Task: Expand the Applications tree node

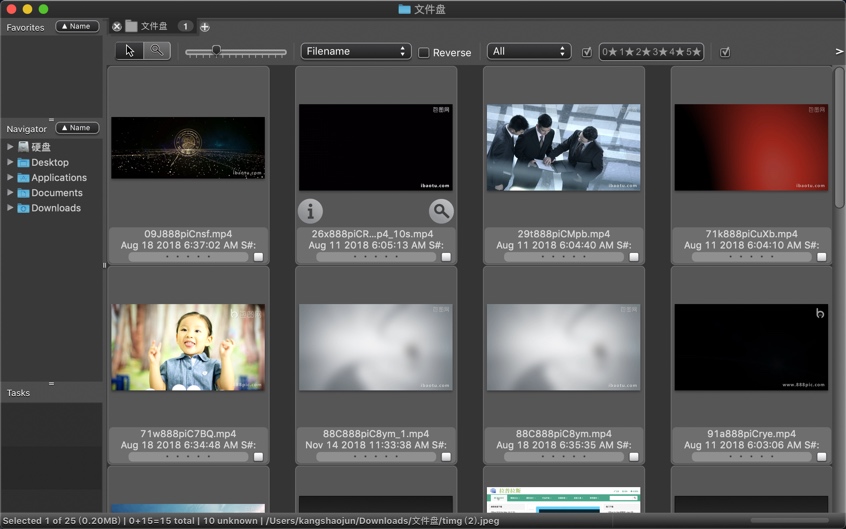Action: (x=10, y=177)
